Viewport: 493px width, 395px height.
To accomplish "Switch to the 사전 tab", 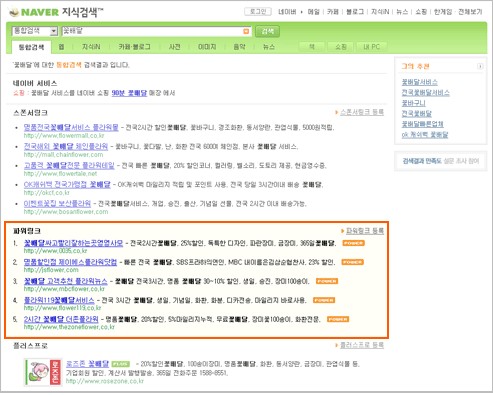I will (174, 47).
